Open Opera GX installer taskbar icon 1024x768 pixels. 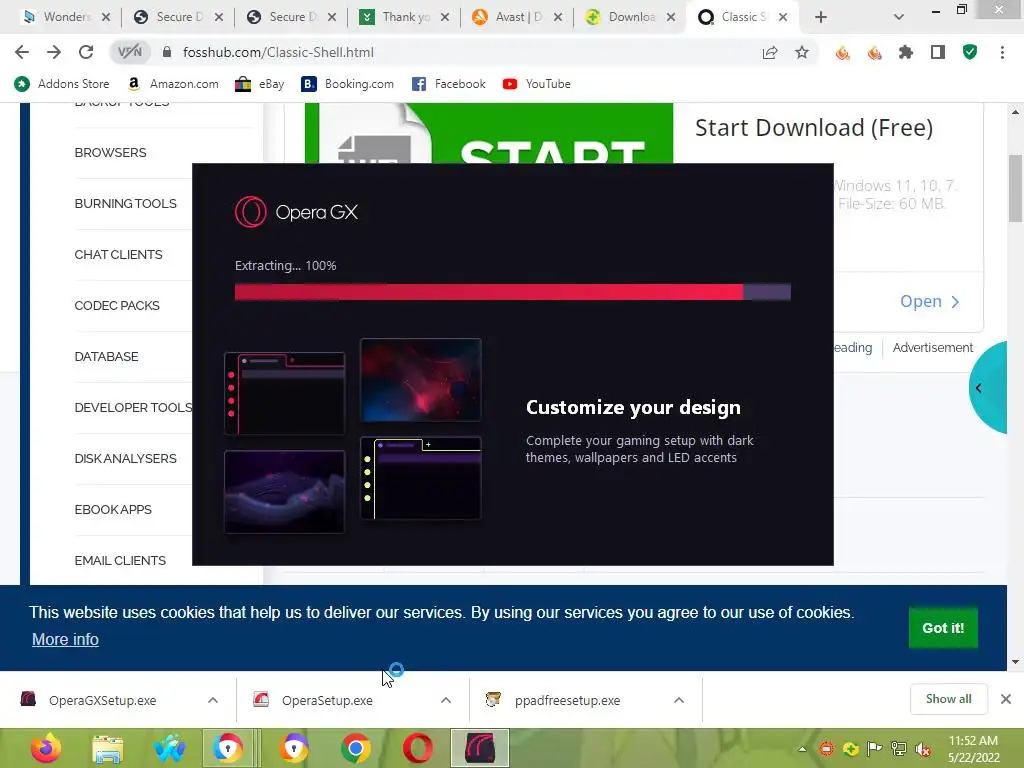479,748
